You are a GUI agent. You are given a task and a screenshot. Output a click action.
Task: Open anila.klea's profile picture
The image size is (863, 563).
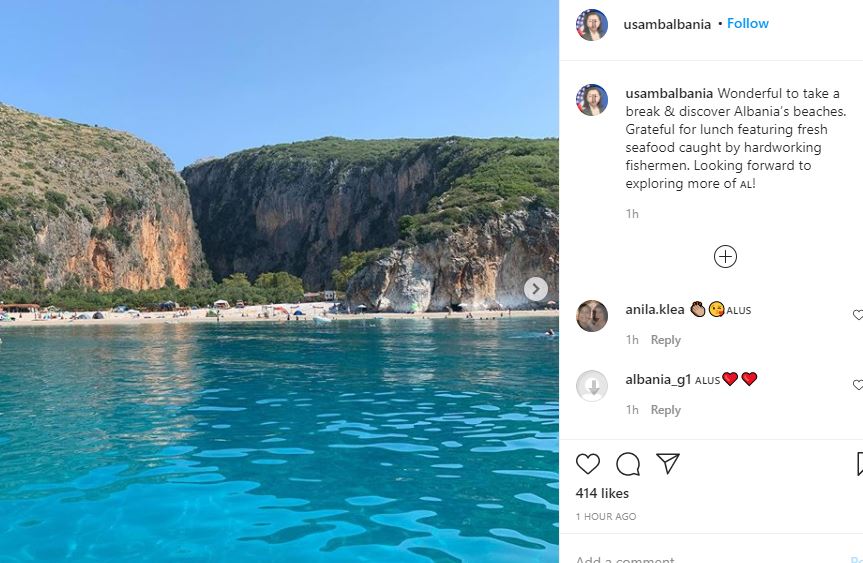point(592,316)
